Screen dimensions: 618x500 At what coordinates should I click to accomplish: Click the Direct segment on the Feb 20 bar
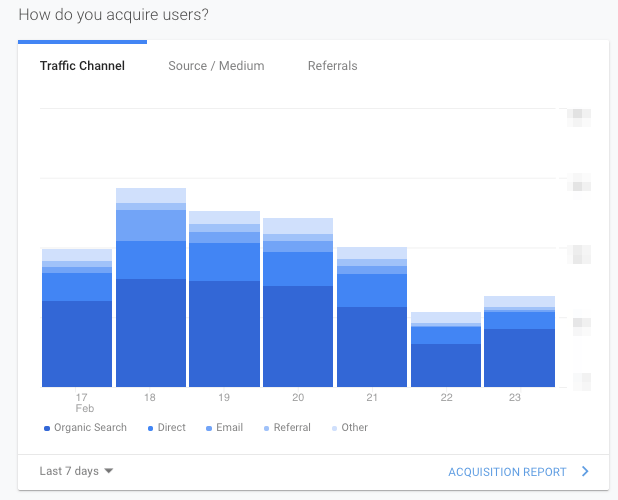(x=298, y=268)
